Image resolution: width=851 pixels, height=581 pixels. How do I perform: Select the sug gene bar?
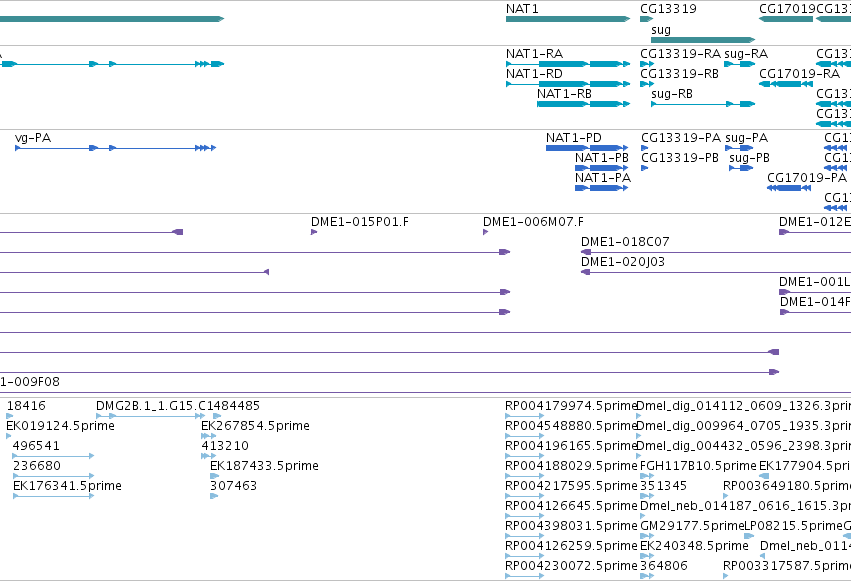[x=703, y=40]
